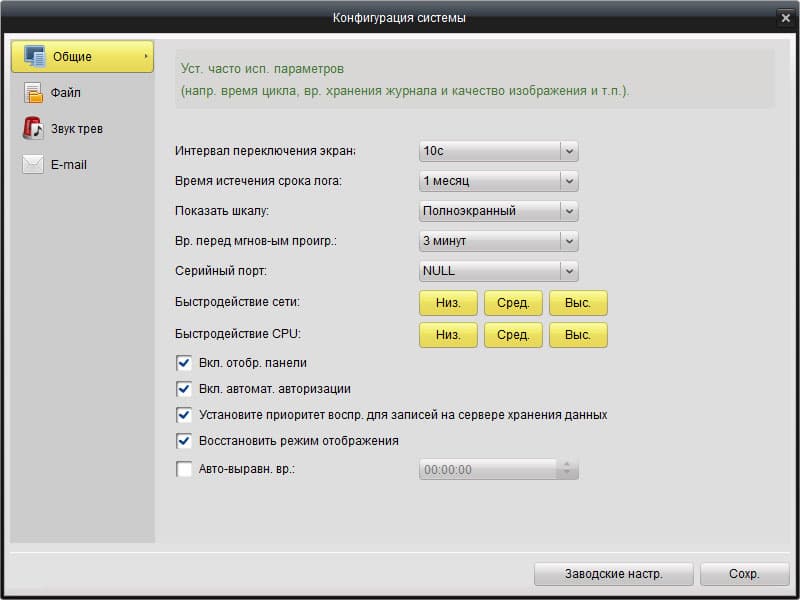Click the E-mail envelope icon

pos(33,165)
